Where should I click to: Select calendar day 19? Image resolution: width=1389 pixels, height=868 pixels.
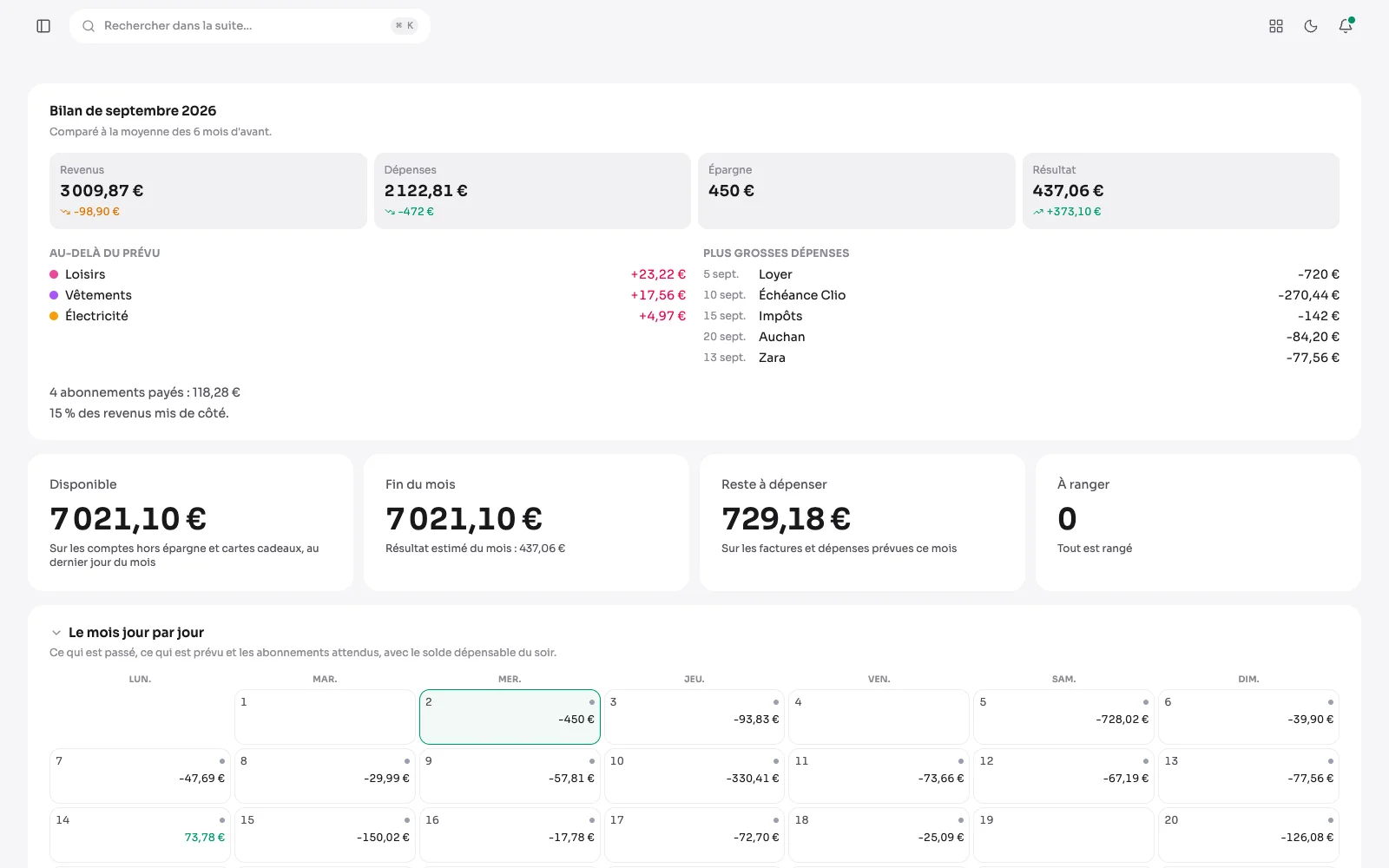pyautogui.click(x=1063, y=835)
